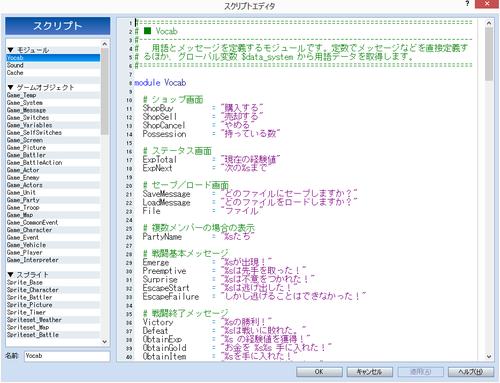Click the 名前 input field containing Vocab
This screenshot has height=383, width=500.
[x=67, y=356]
